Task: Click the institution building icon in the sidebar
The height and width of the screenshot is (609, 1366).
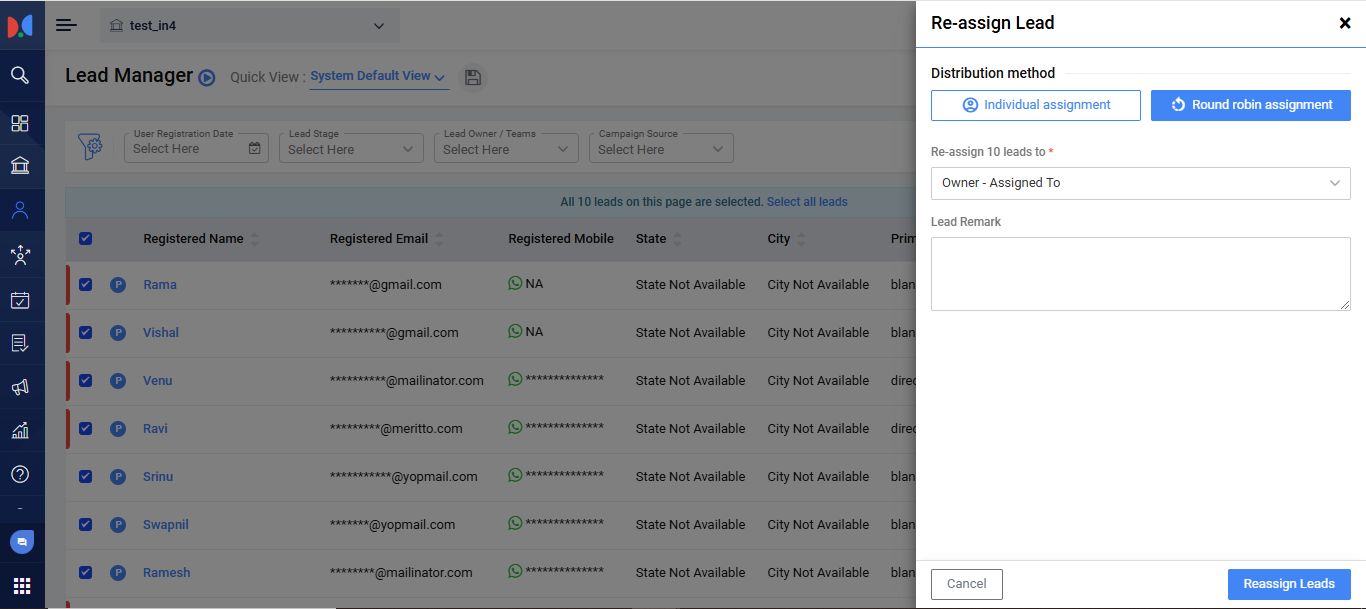Action: click(x=20, y=166)
